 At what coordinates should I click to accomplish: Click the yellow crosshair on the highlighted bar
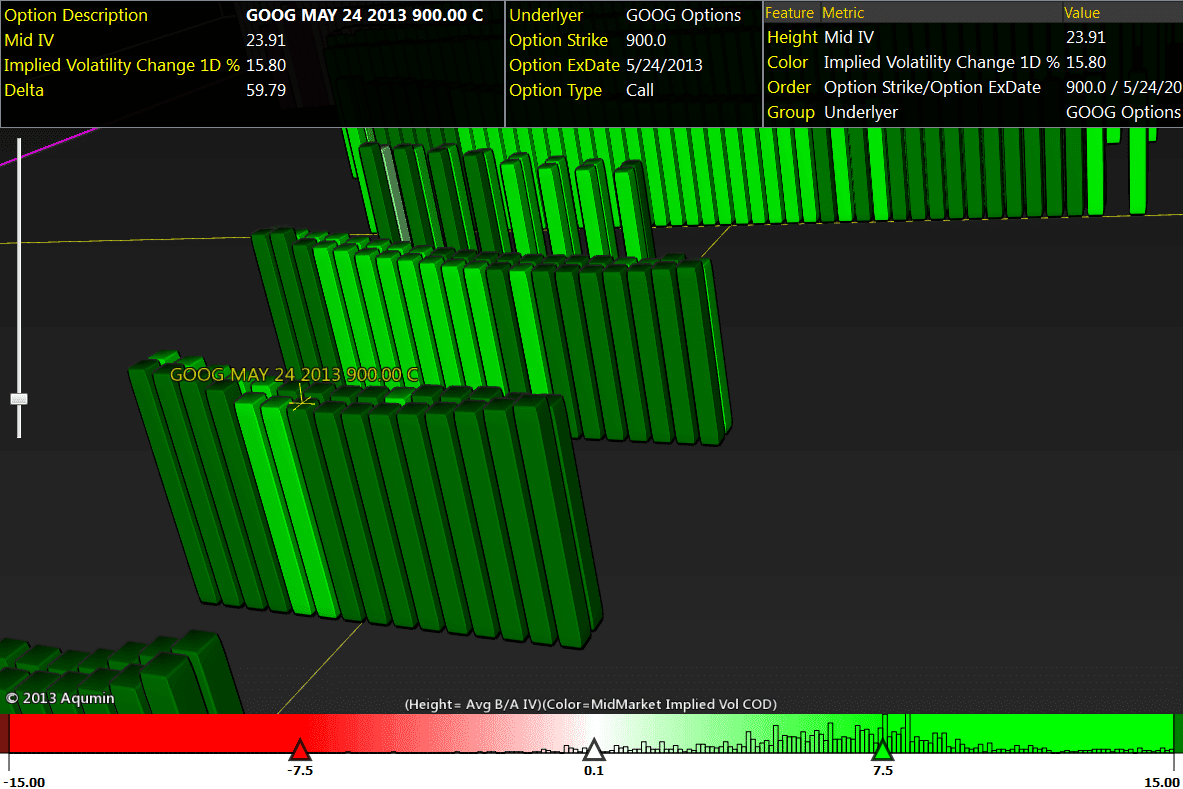301,400
